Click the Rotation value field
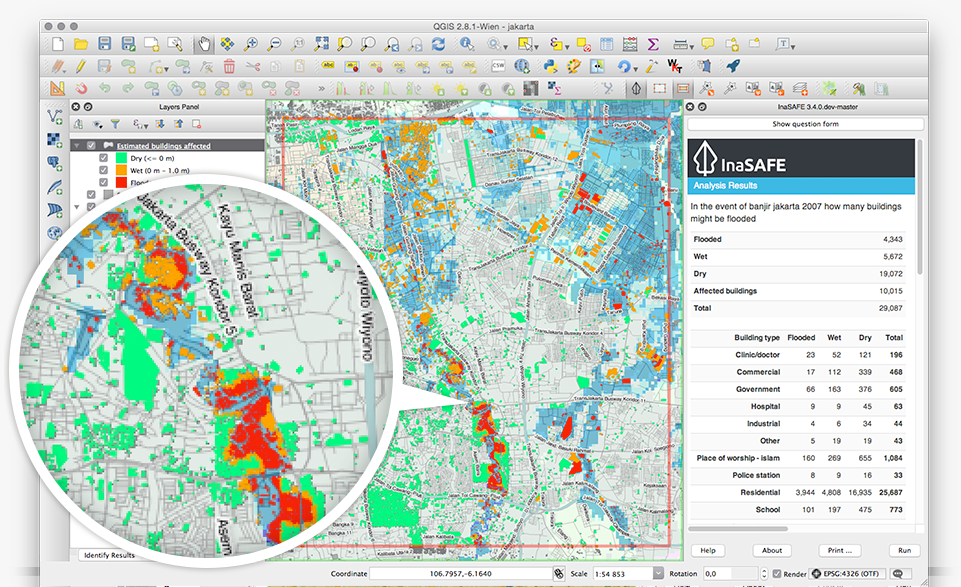The image size is (961, 587). pyautogui.click(x=730, y=574)
